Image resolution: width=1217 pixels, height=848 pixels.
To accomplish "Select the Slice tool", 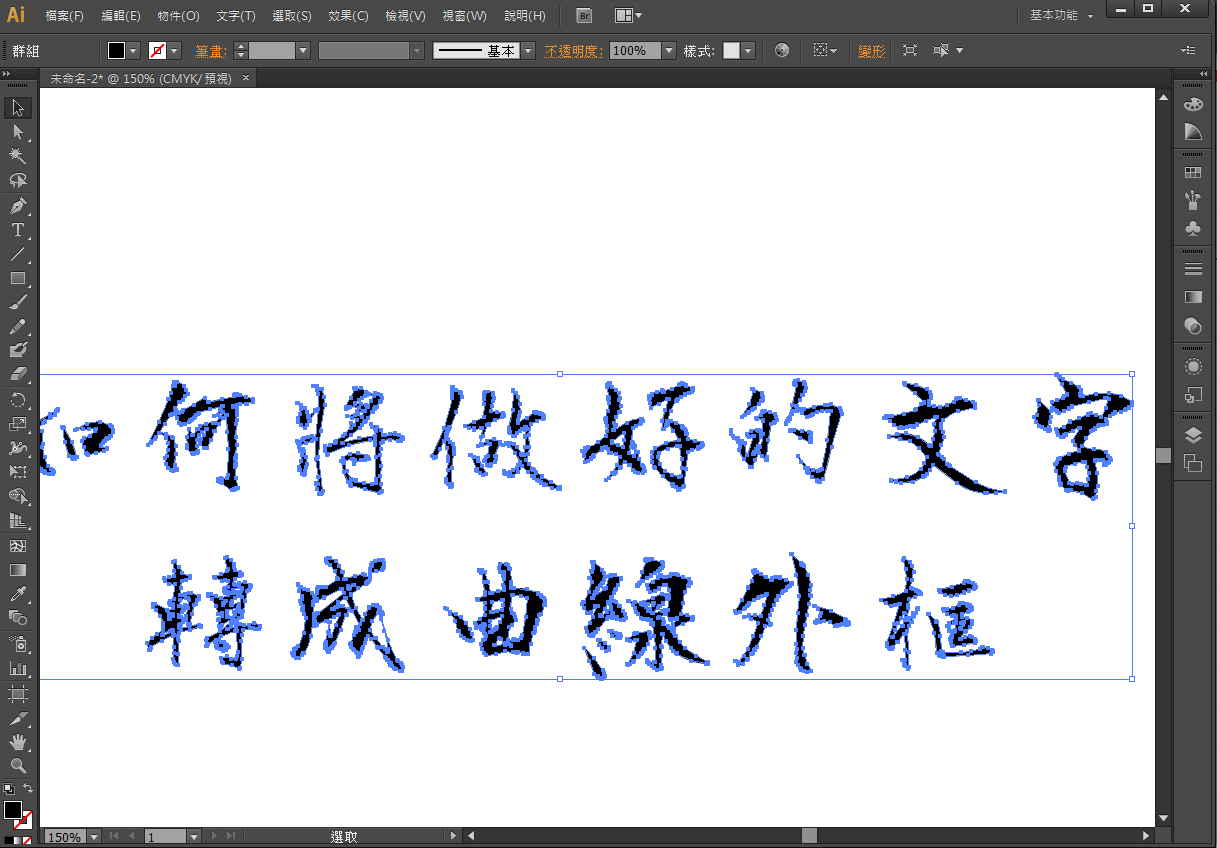I will 18,718.
